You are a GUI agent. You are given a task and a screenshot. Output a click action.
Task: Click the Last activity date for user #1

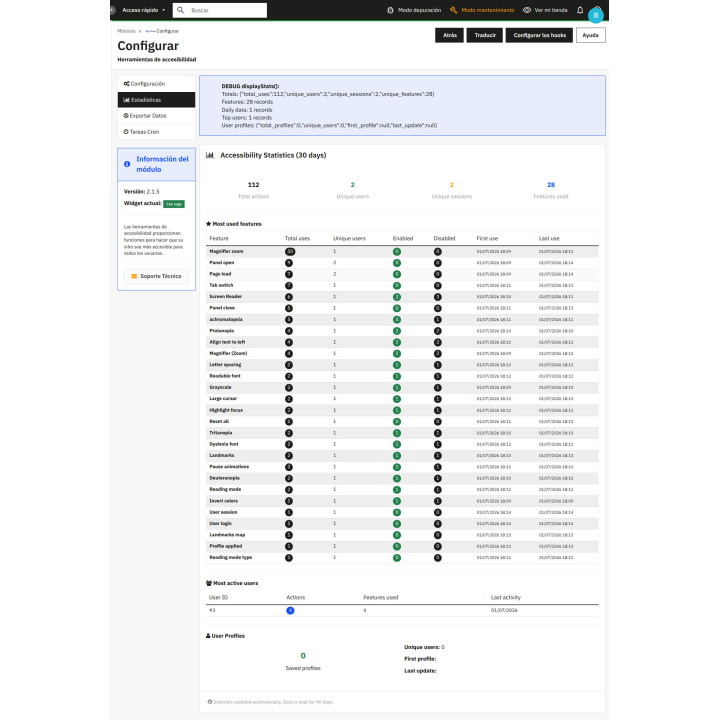[x=504, y=610]
